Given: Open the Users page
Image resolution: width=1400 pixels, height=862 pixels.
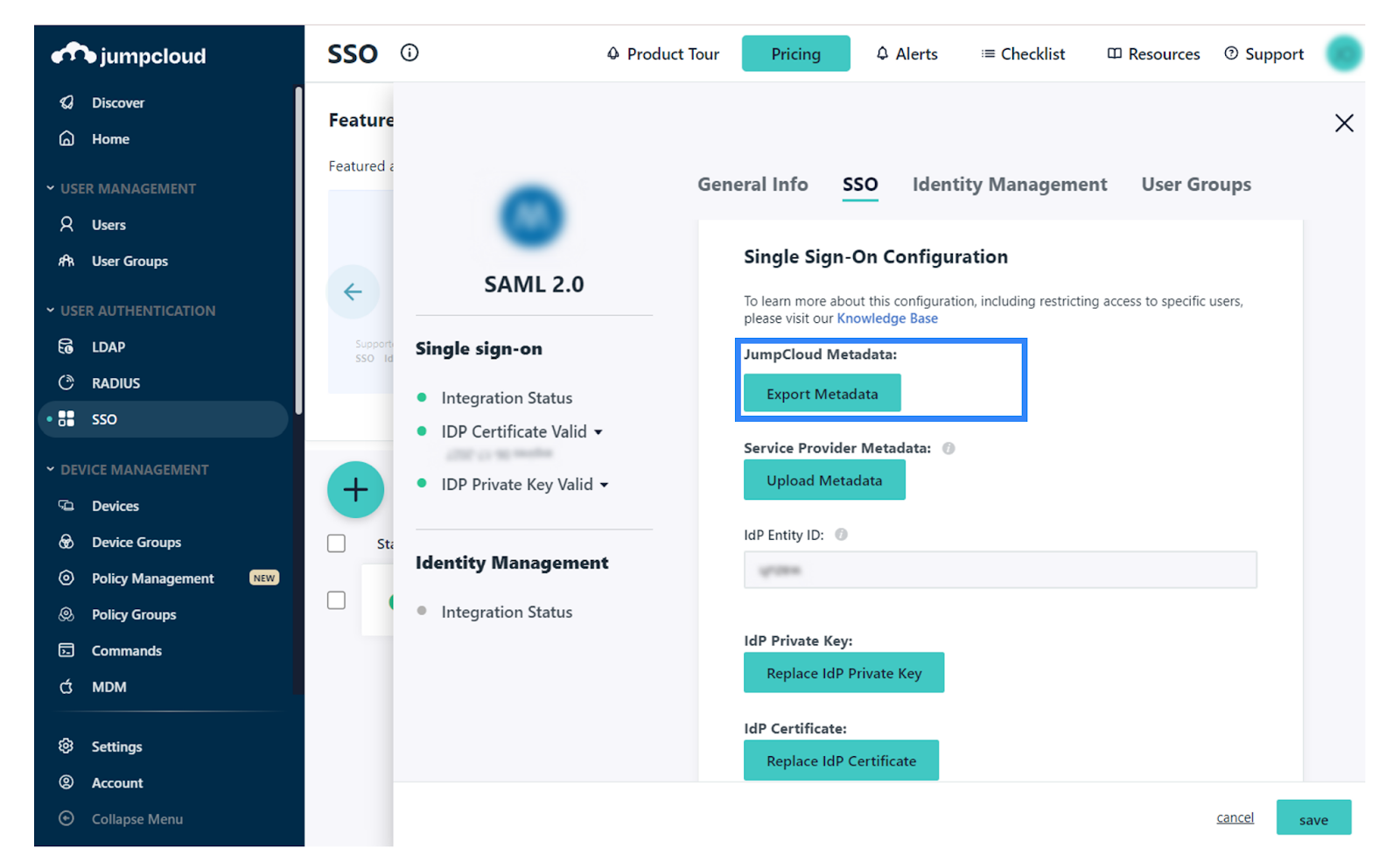Looking at the screenshot, I should [x=108, y=225].
